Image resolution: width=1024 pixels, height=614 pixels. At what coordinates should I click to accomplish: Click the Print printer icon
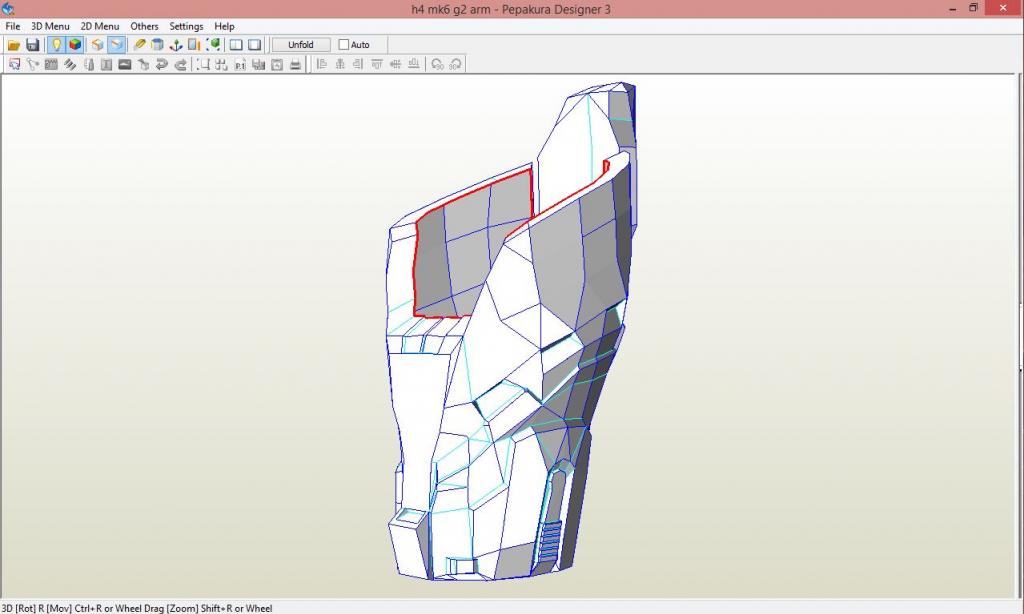[x=295, y=64]
